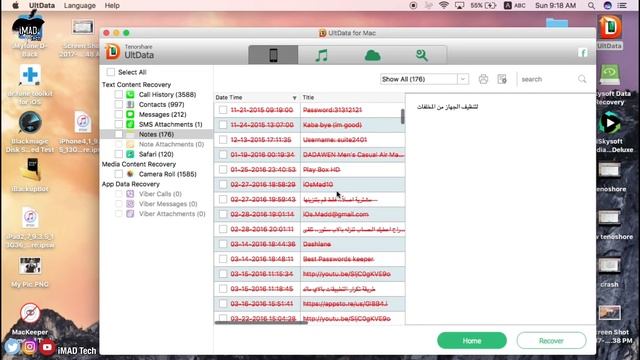Select the Viber Calls icon
The width and height of the screenshot is (640, 360).
130,194
